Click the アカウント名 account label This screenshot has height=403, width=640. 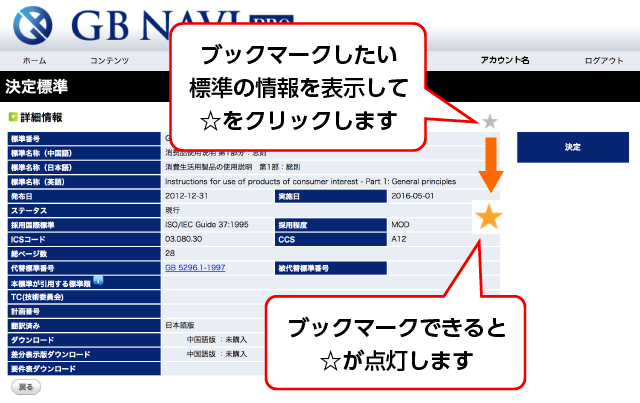505,60
